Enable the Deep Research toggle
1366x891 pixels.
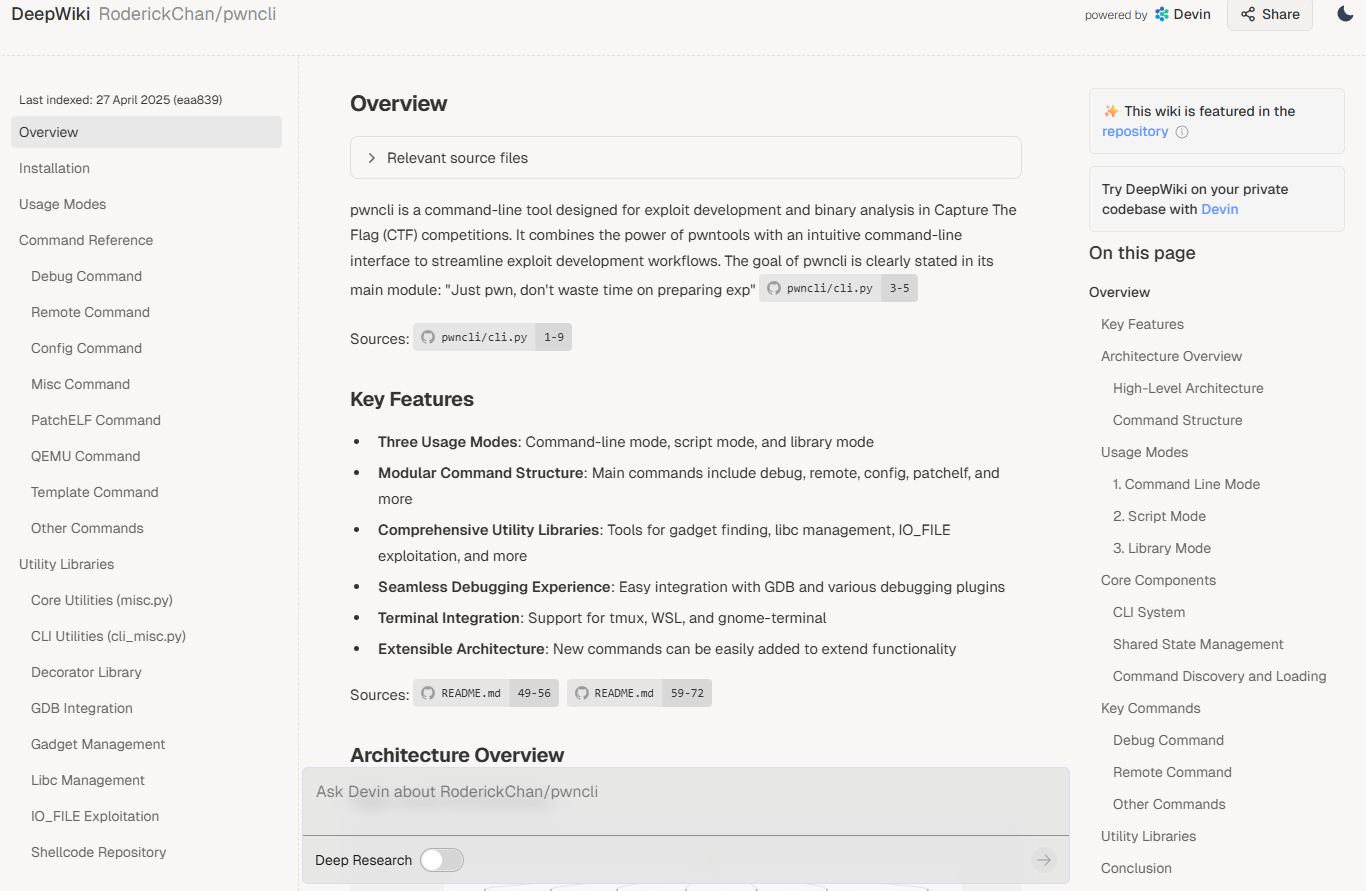pos(441,860)
